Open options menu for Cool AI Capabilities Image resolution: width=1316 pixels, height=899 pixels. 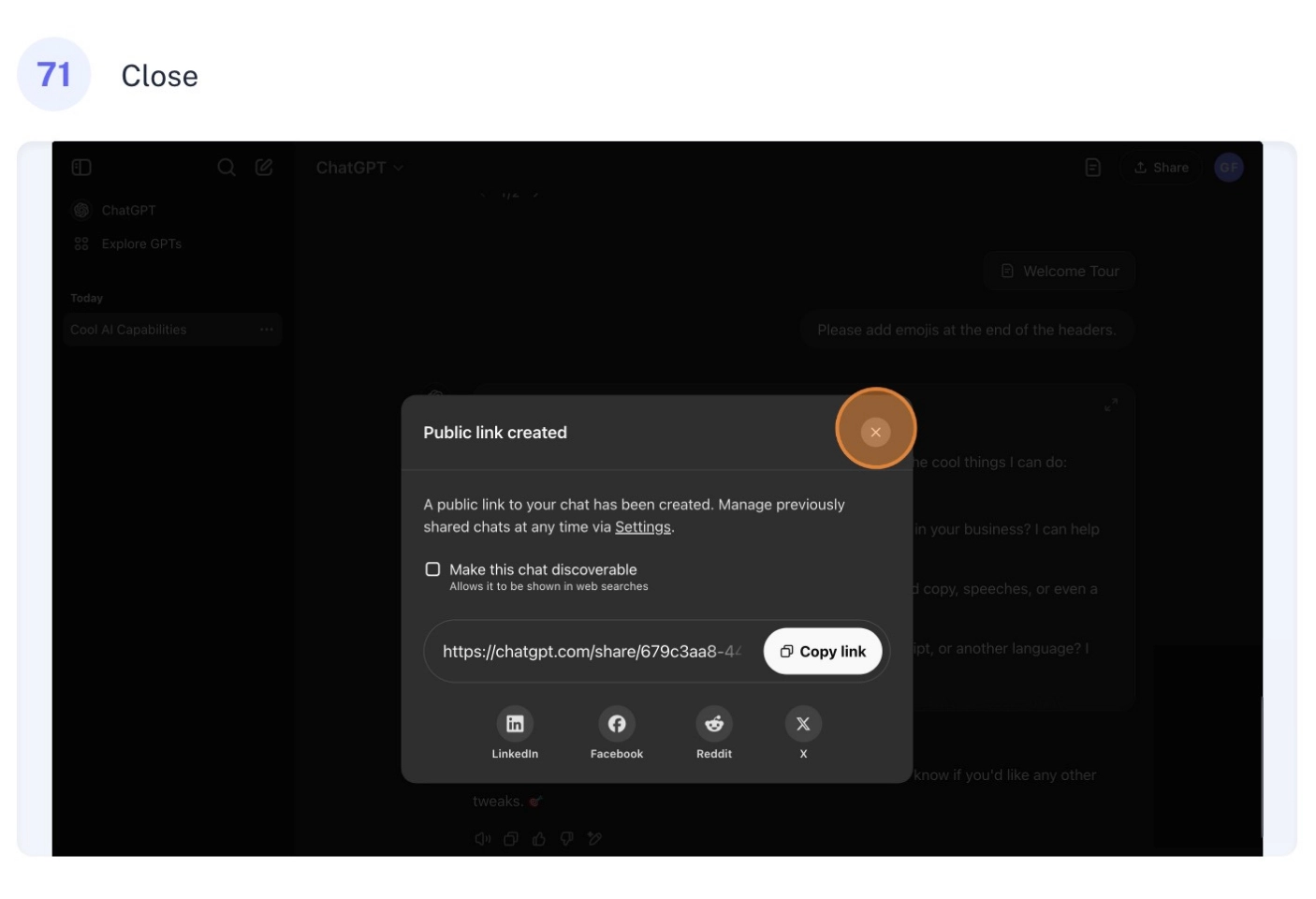point(267,330)
